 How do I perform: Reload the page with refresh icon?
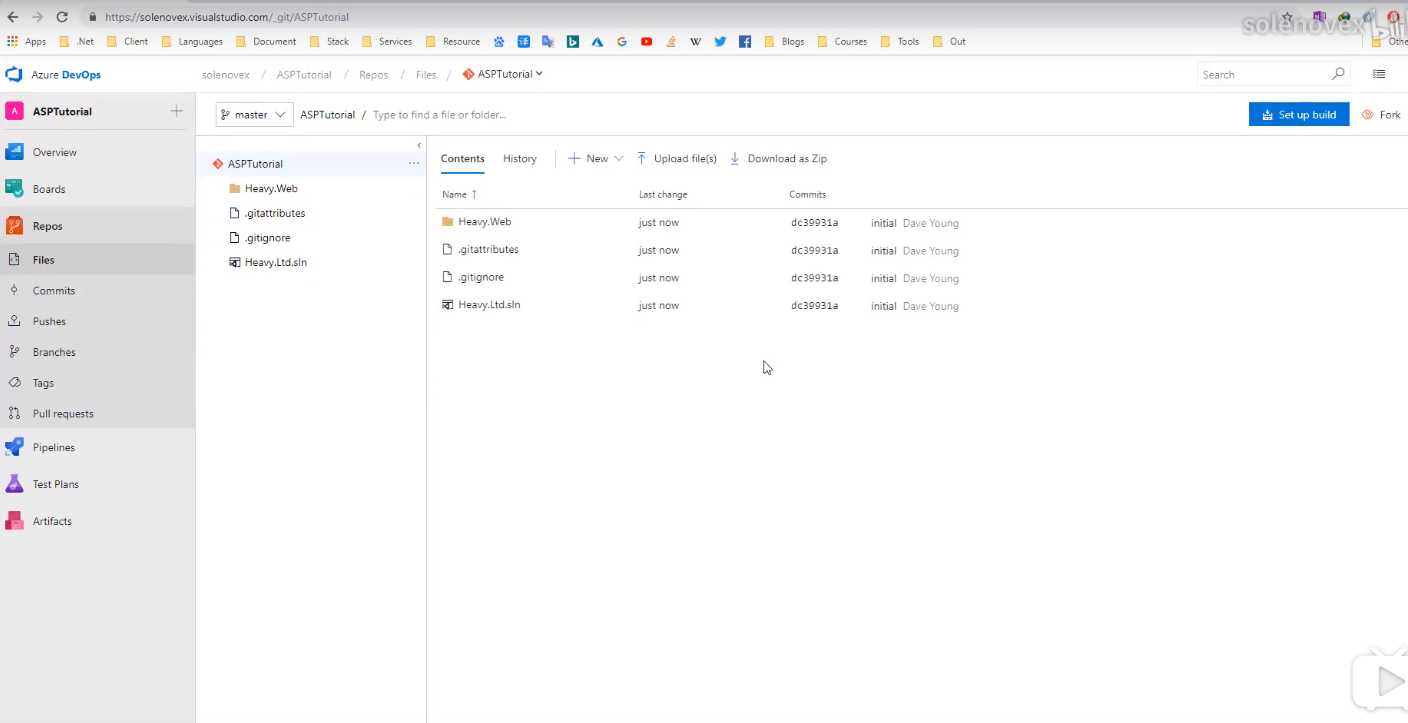pos(62,17)
